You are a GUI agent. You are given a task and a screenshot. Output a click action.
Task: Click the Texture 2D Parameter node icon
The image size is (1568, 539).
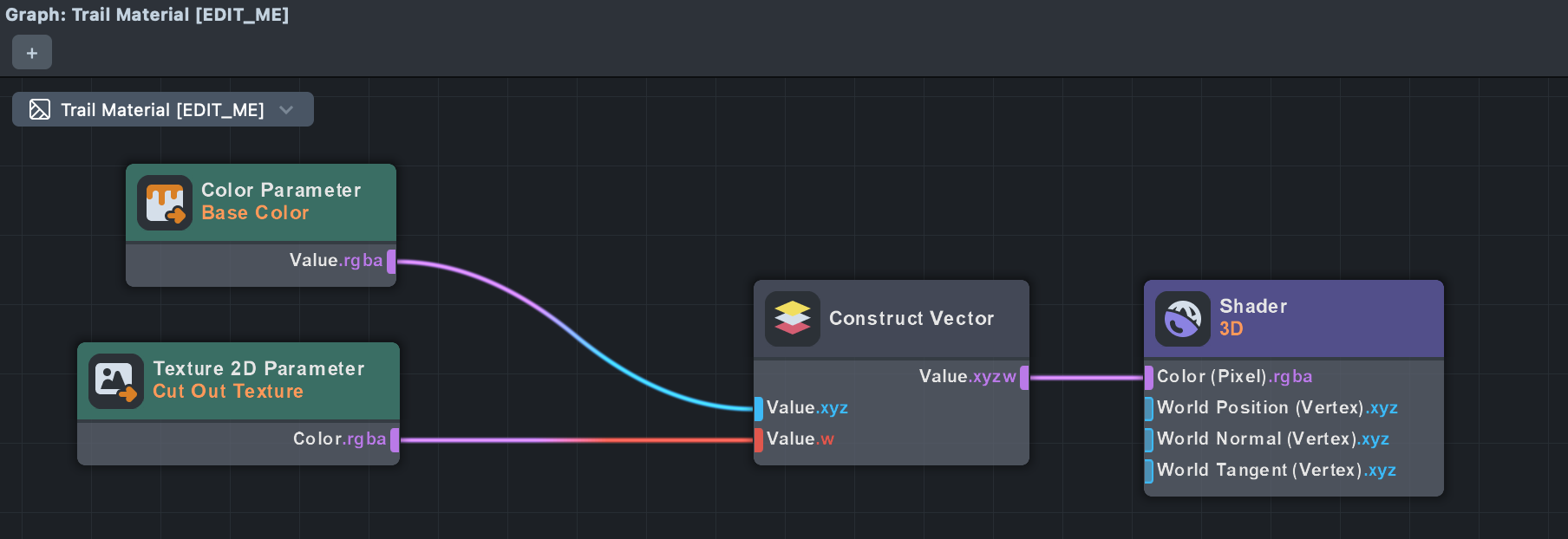(x=116, y=381)
